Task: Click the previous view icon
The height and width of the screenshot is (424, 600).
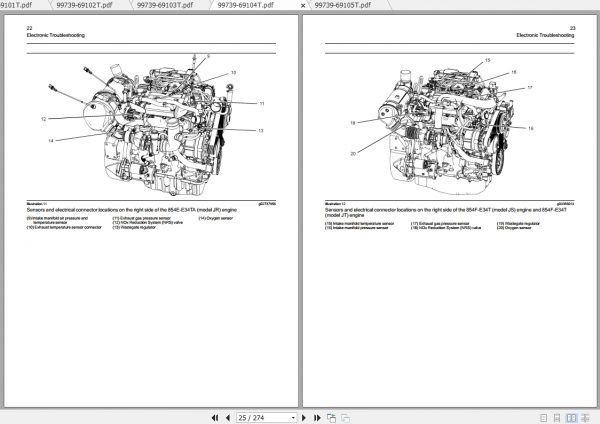Action: coord(331,418)
